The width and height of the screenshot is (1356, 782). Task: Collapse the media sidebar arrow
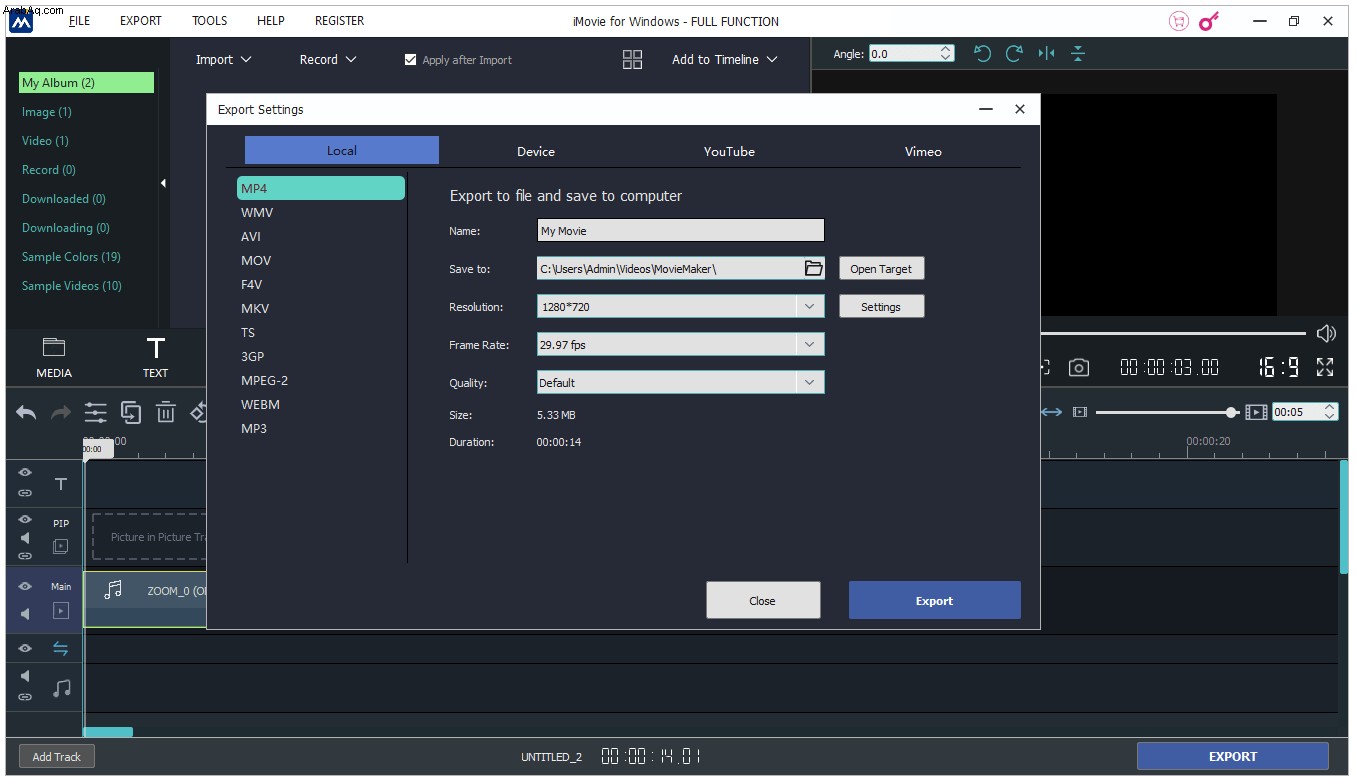[163, 183]
